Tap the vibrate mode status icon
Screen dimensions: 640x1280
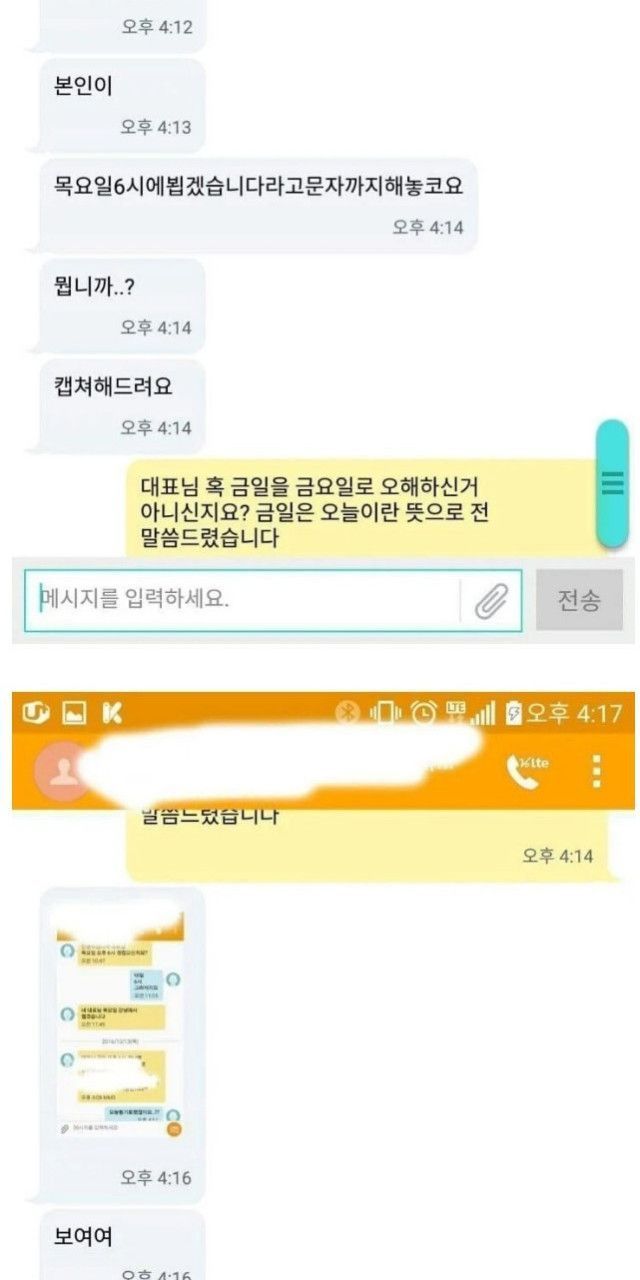(386, 713)
